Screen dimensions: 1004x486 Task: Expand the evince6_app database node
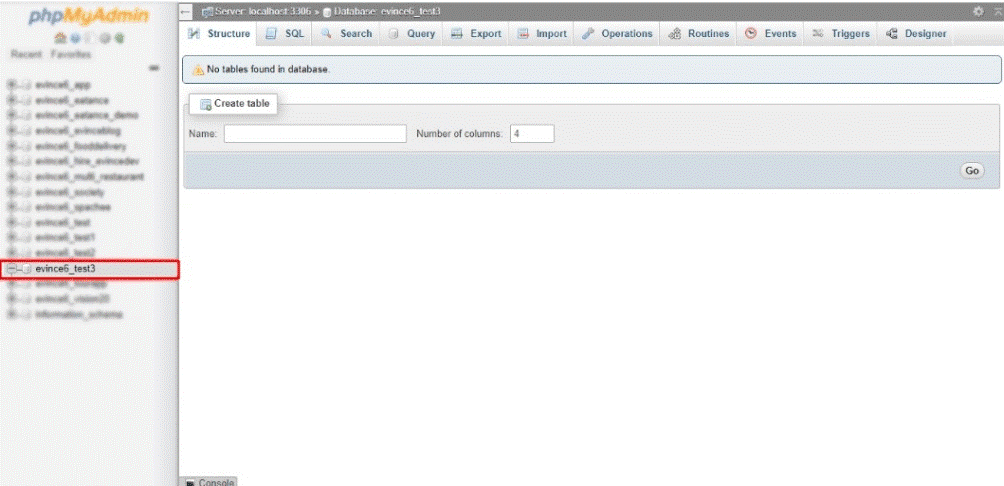[x=11, y=85]
